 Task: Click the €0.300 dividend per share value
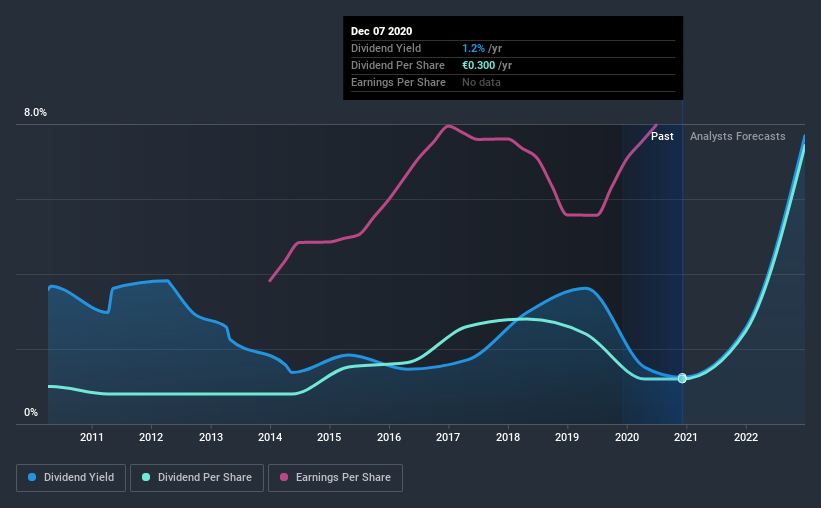[x=479, y=65]
